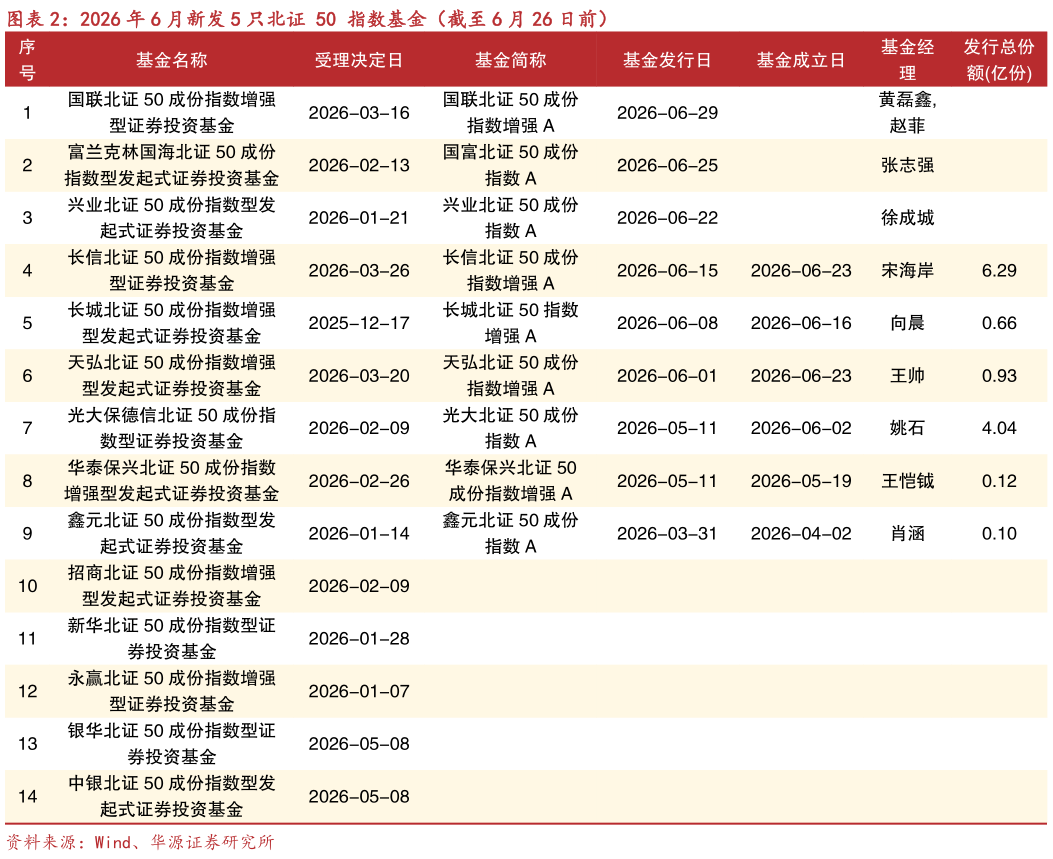Select establishment date 2026-04-02
Image resolution: width=1053 pixels, height=859 pixels.
click(800, 533)
